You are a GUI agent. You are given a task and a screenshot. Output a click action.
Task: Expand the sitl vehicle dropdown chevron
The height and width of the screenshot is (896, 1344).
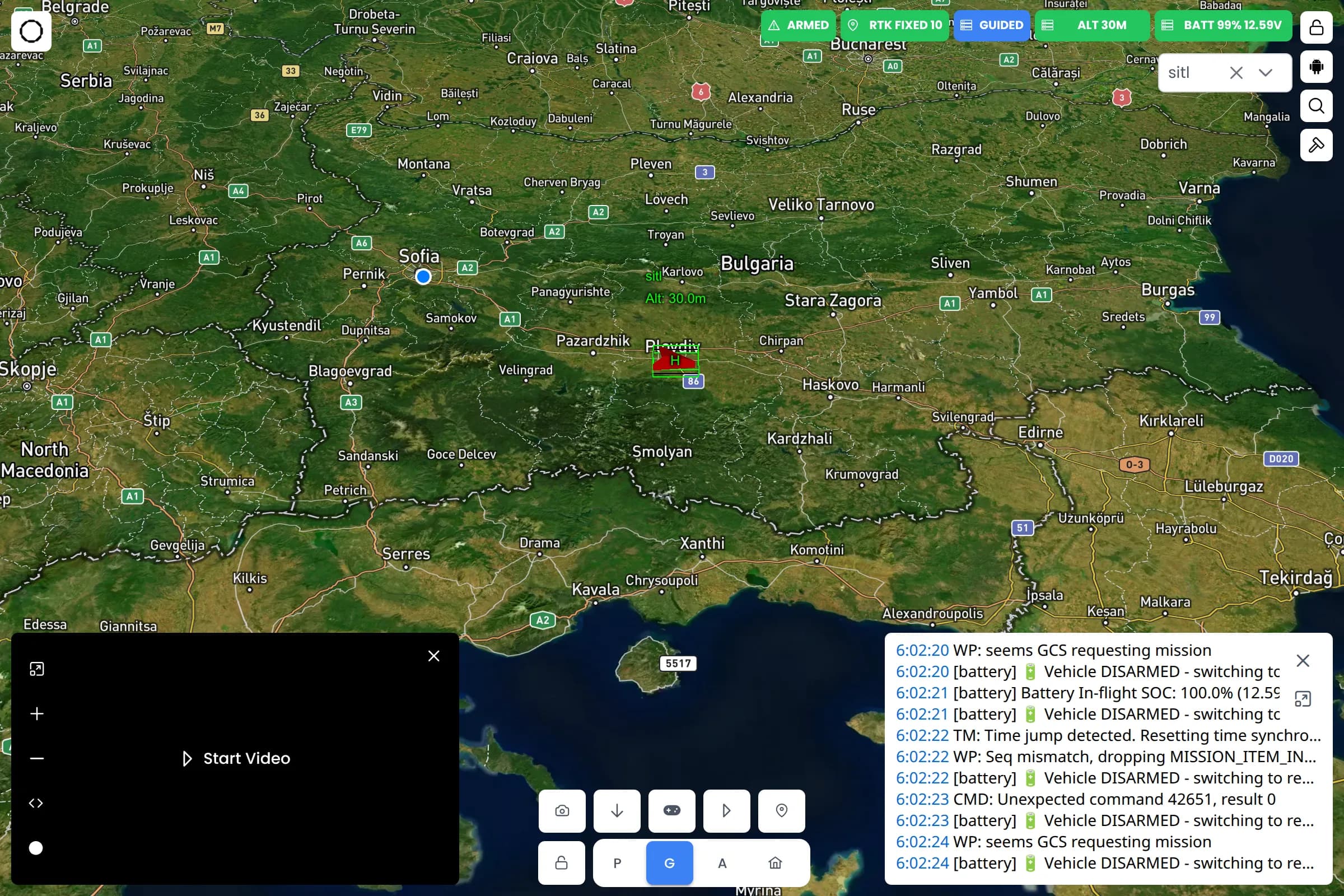(1265, 73)
